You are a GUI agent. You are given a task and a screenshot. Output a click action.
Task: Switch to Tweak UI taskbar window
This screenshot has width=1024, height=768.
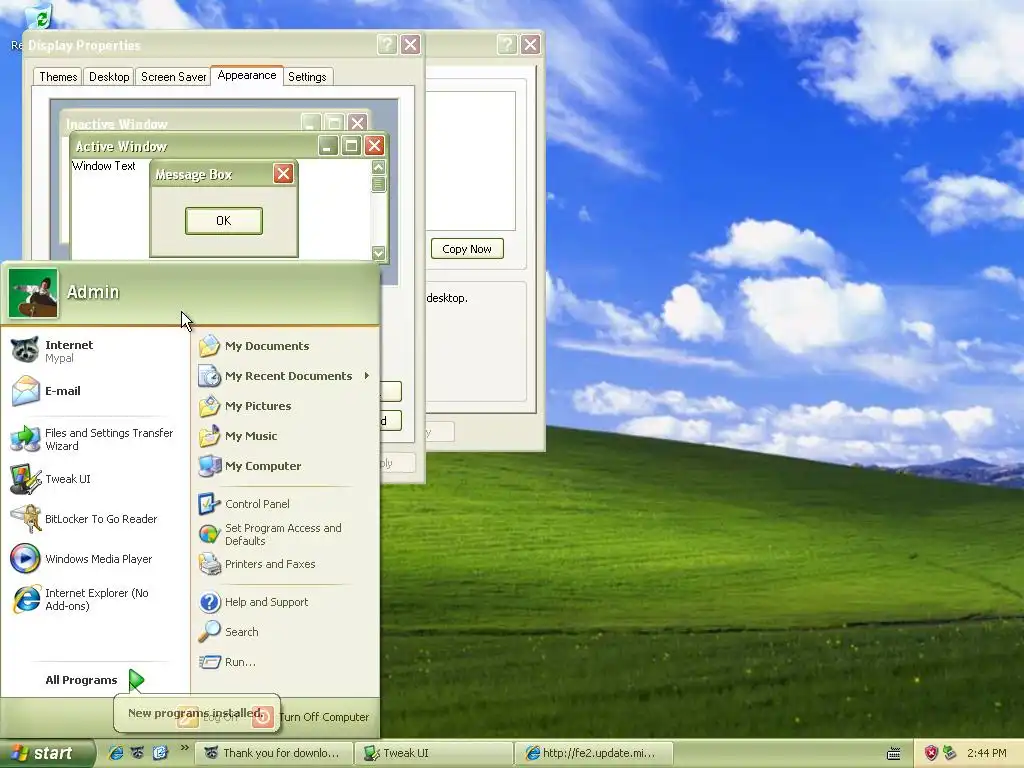pos(435,753)
